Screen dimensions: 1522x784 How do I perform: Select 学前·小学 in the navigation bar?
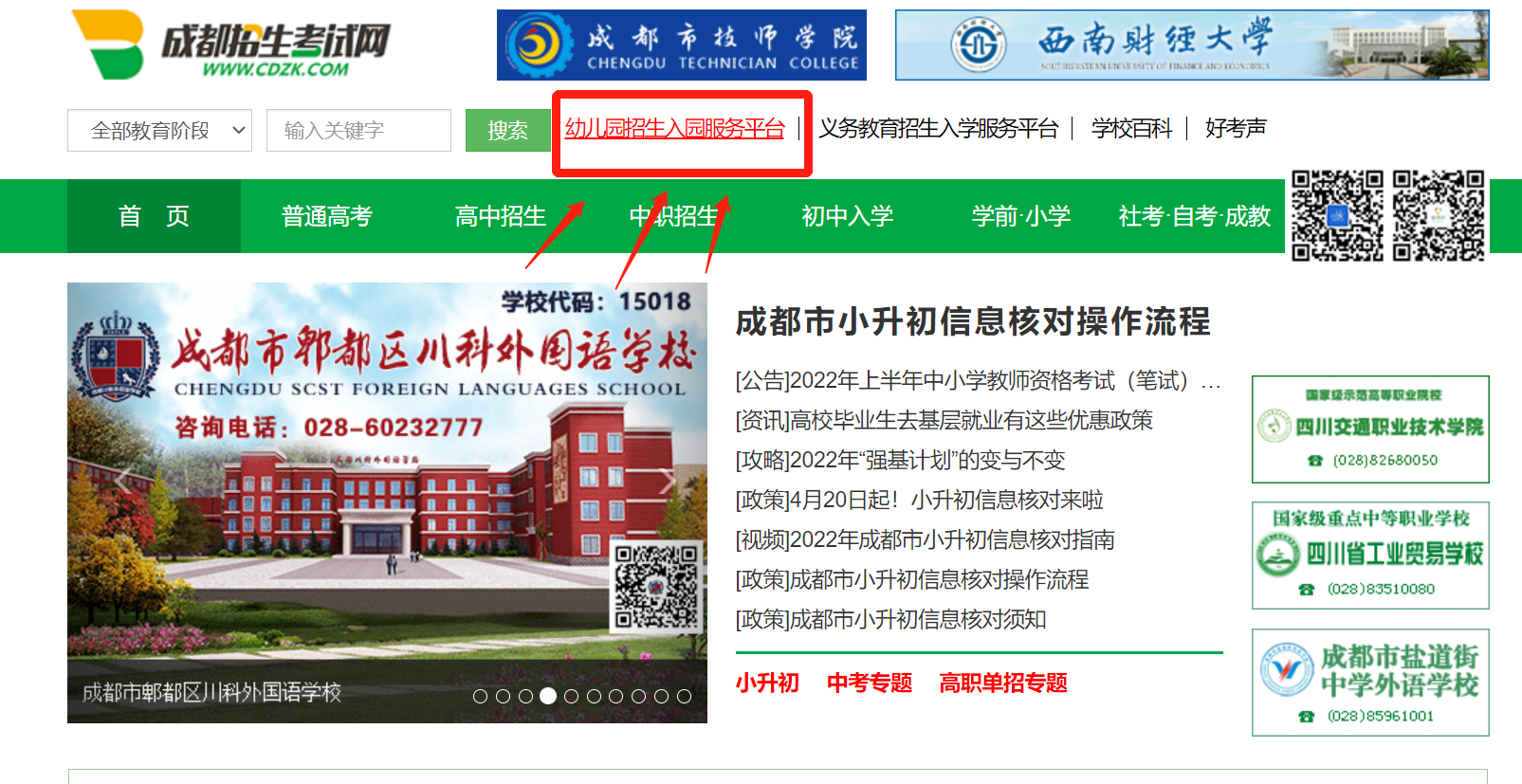pos(1021,216)
